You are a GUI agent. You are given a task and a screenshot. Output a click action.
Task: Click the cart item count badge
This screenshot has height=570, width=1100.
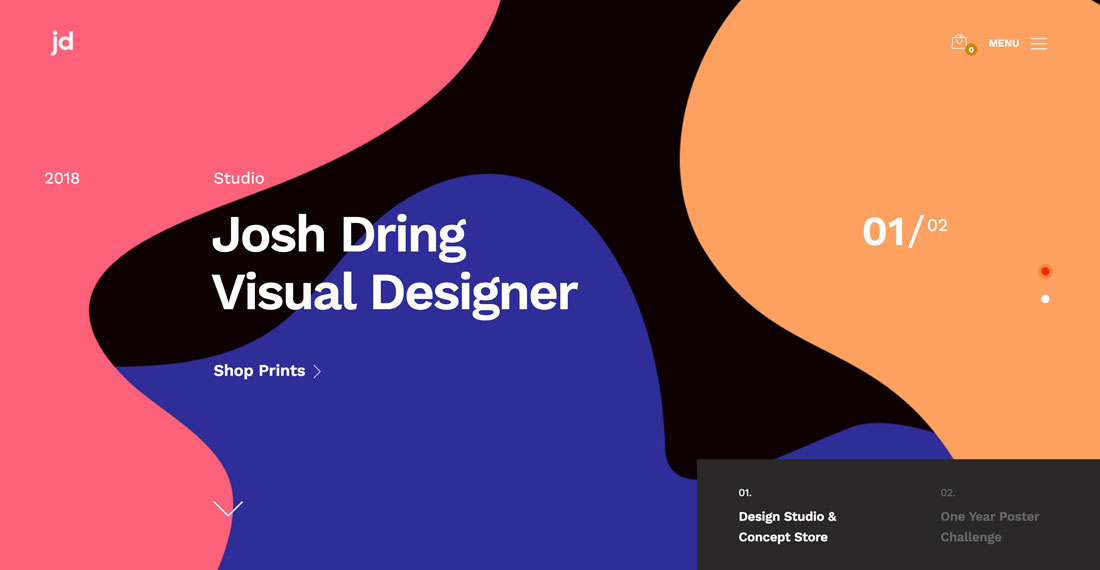(x=971, y=50)
